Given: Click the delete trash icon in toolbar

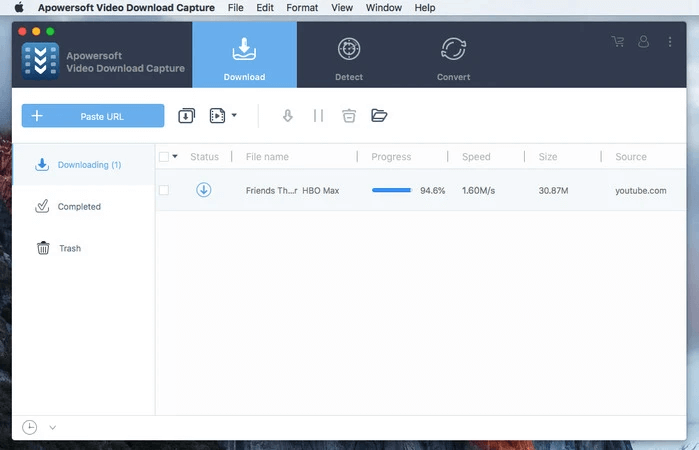Looking at the screenshot, I should [x=348, y=116].
